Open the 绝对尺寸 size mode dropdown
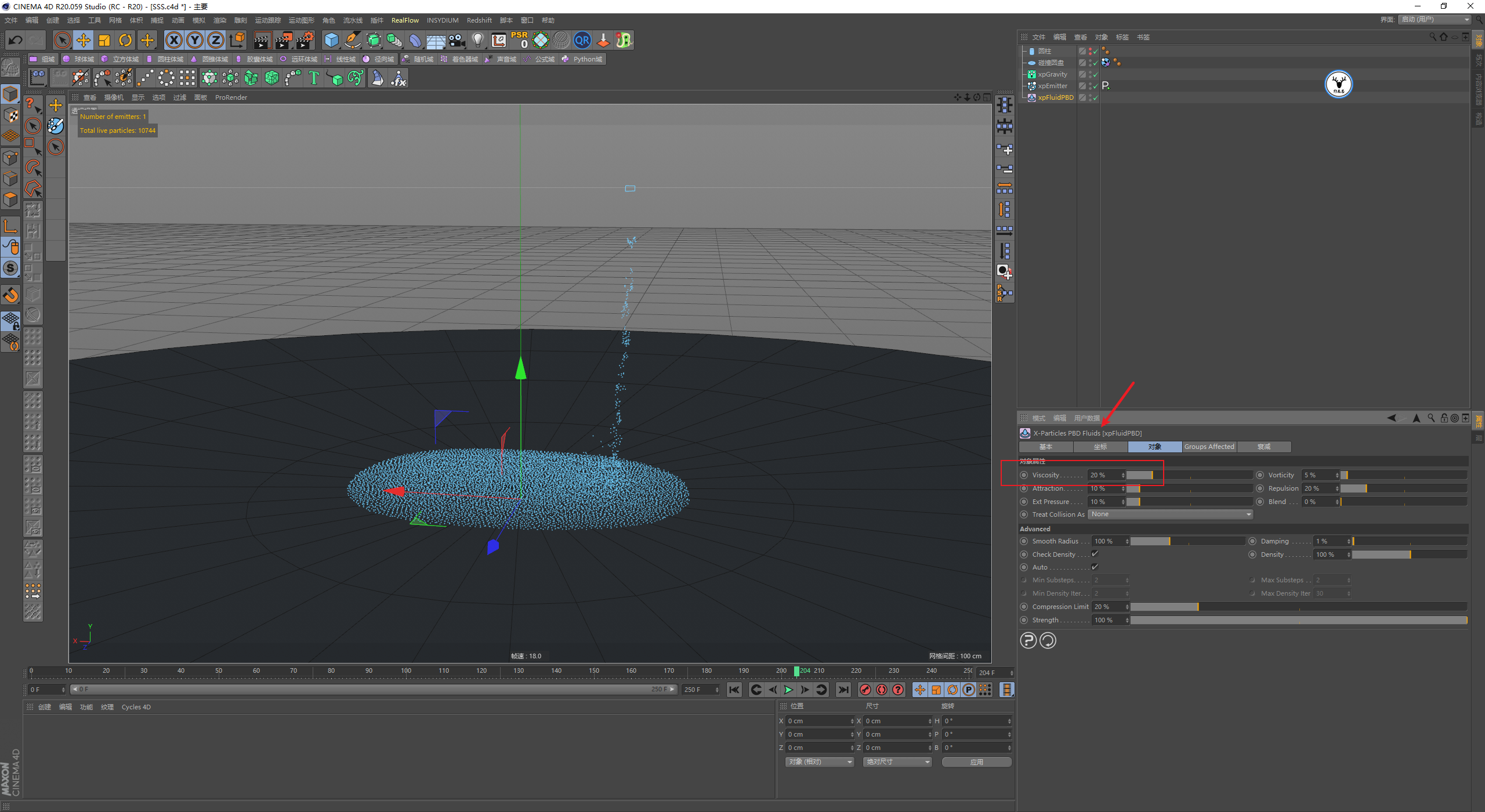 tap(897, 762)
